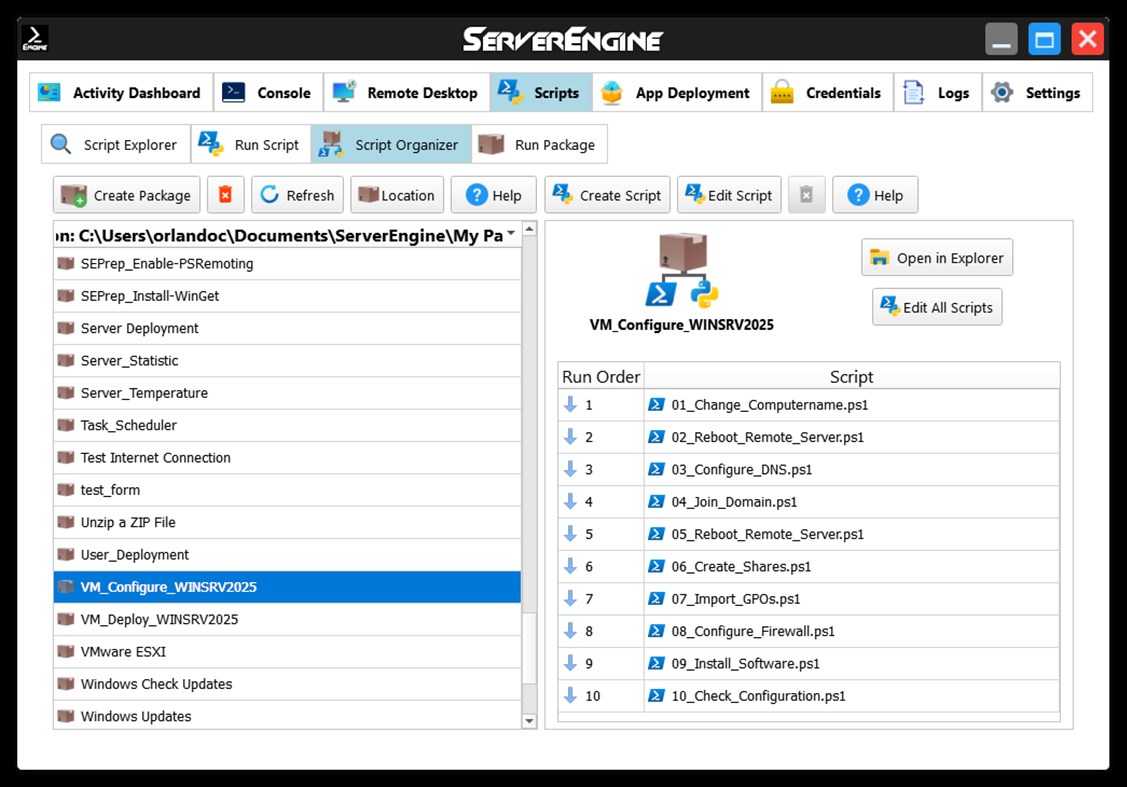Switch to the Run Package tab
Image resolution: width=1127 pixels, height=787 pixels.
click(x=539, y=143)
